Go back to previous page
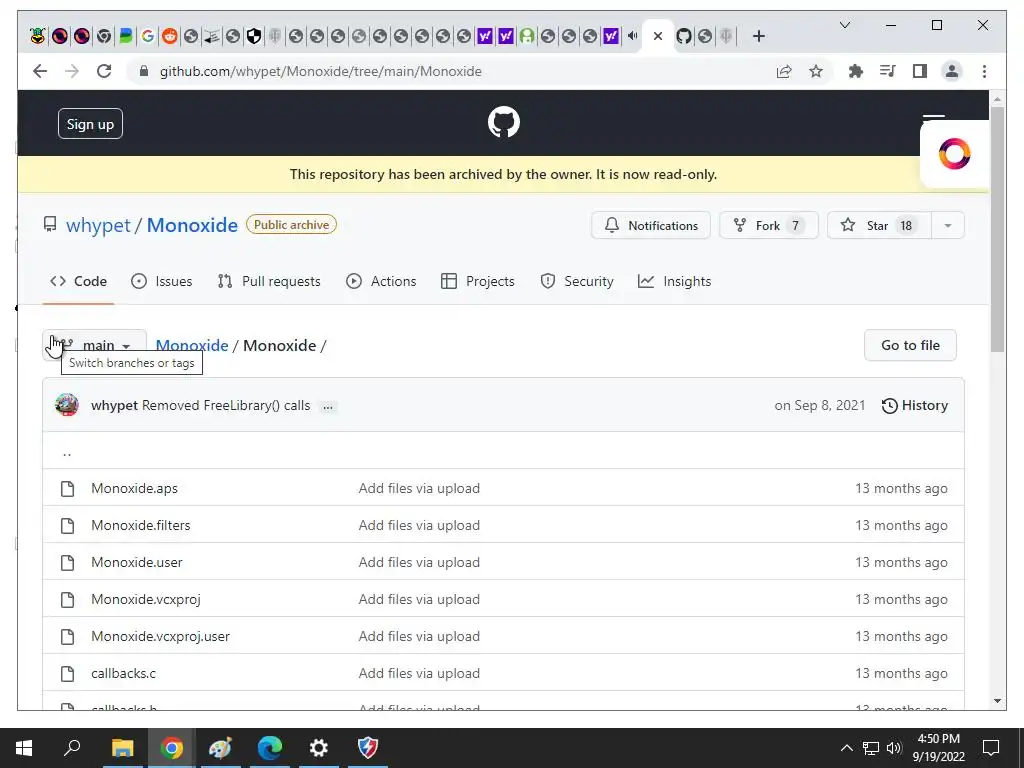The image size is (1024, 768). 40,71
